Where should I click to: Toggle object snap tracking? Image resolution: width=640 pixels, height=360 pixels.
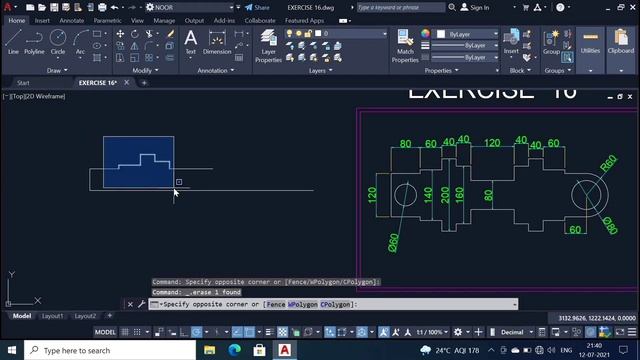[237, 332]
